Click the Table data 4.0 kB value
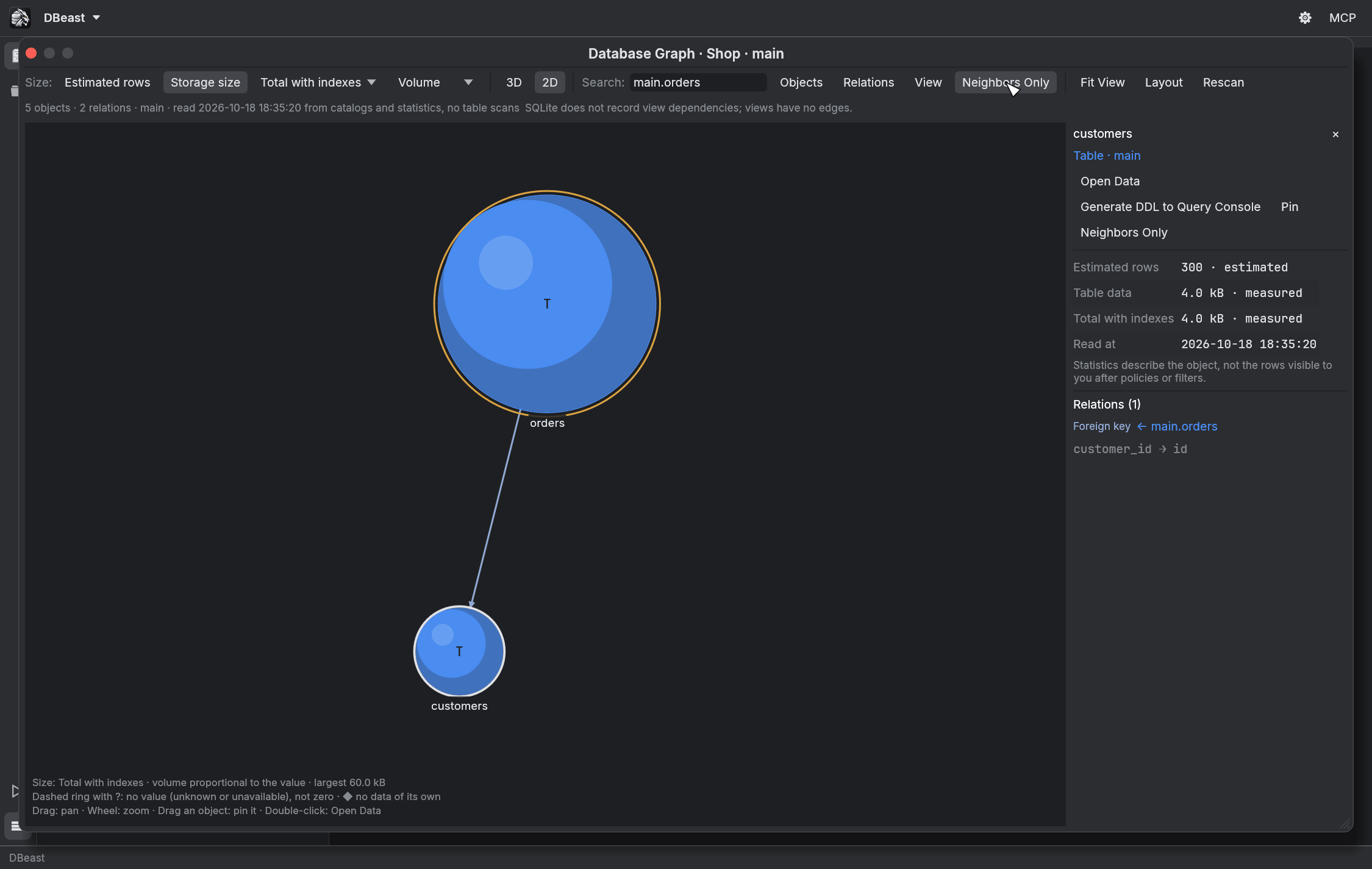Viewport: 1372px width, 869px height. click(1242, 293)
